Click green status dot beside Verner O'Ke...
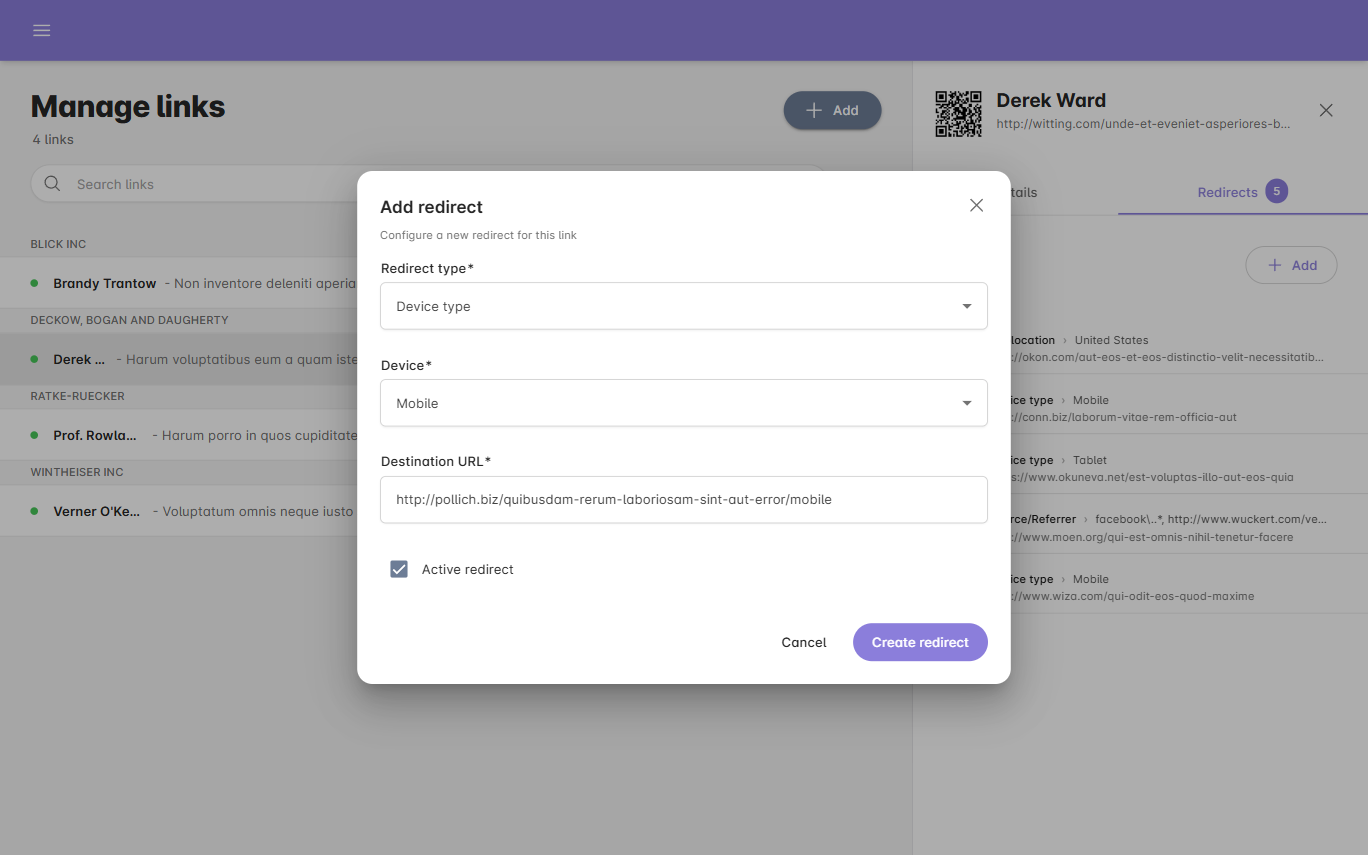The height and width of the screenshot is (855, 1368). [x=34, y=511]
